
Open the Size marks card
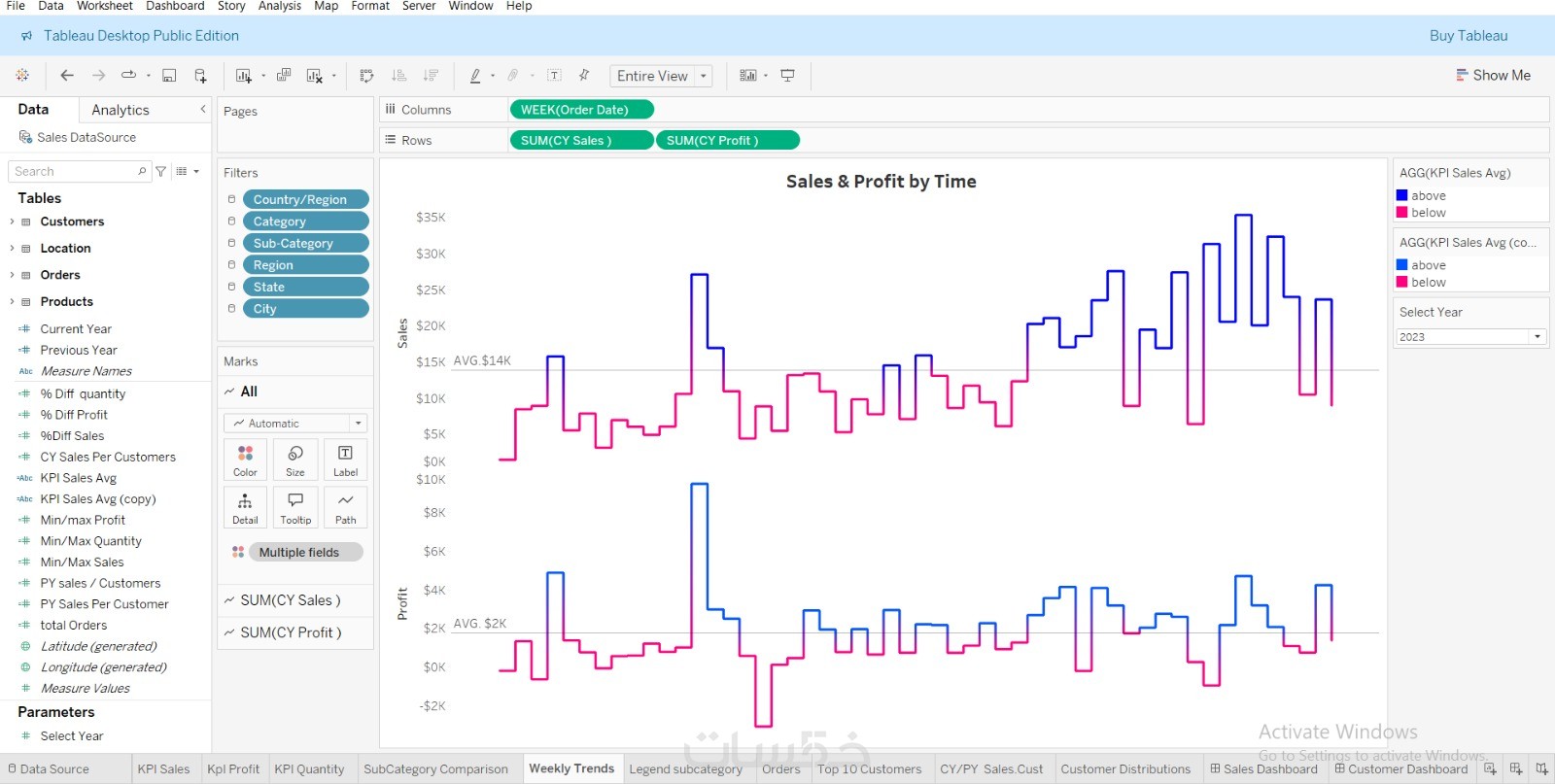[x=295, y=460]
